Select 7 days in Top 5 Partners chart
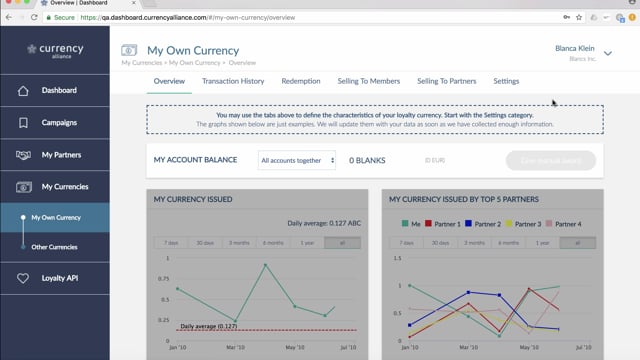The width and height of the screenshot is (640, 360). point(407,243)
